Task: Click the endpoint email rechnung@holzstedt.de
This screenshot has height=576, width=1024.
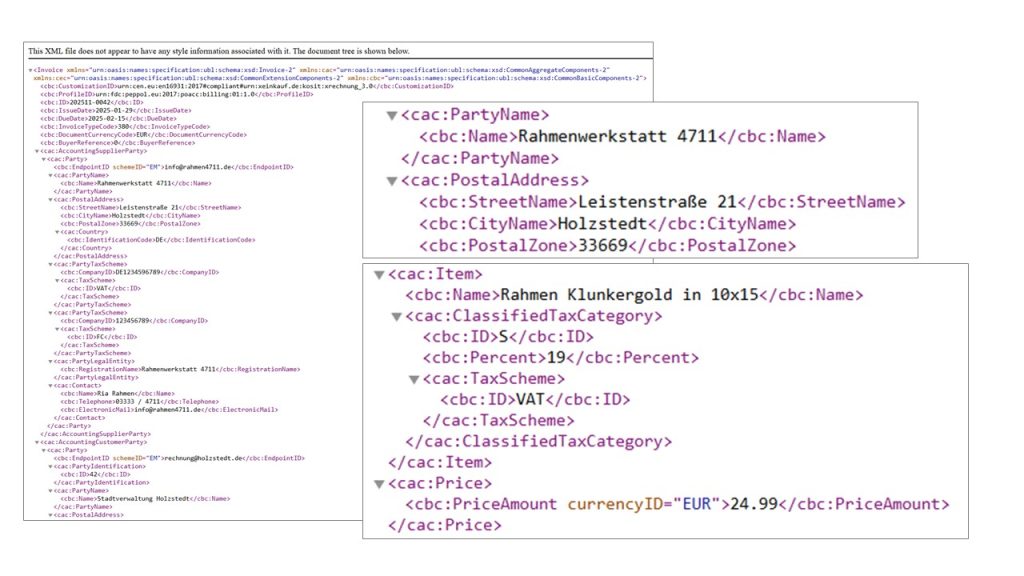Action: pos(204,457)
